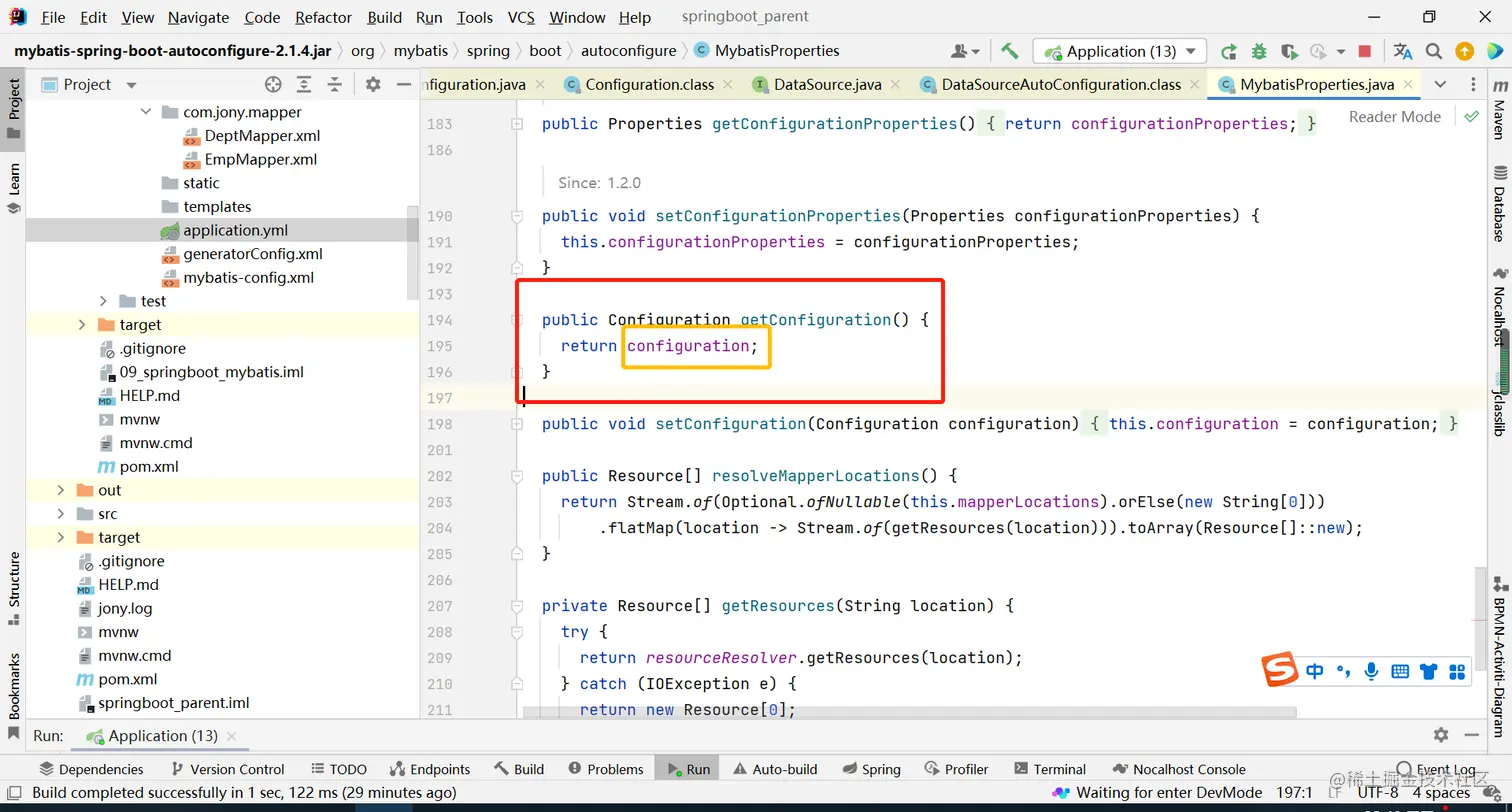Open the Profiler tool window
Screen dimensions: 1512x812
point(956,769)
